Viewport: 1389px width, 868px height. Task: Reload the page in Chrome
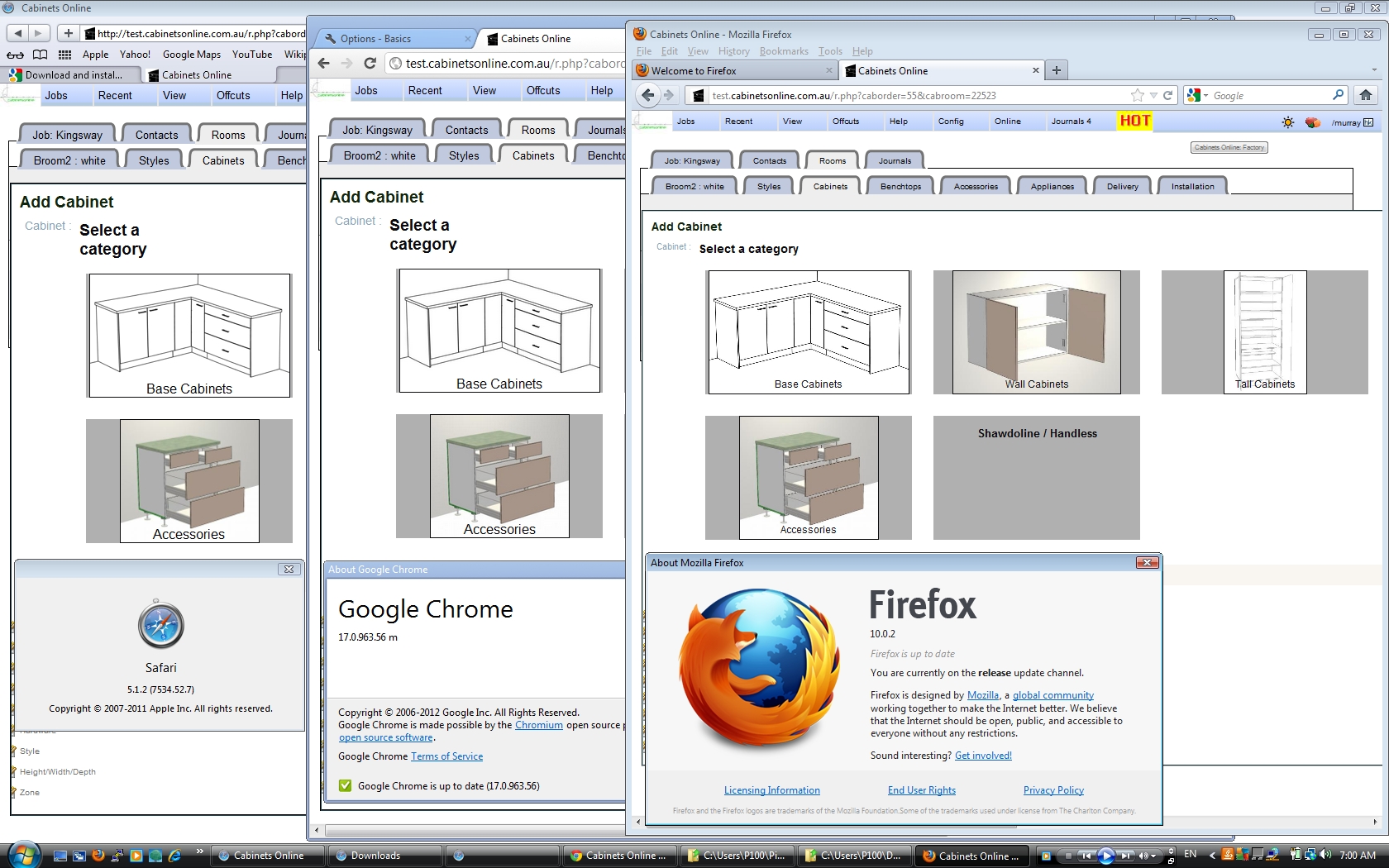pyautogui.click(x=370, y=64)
